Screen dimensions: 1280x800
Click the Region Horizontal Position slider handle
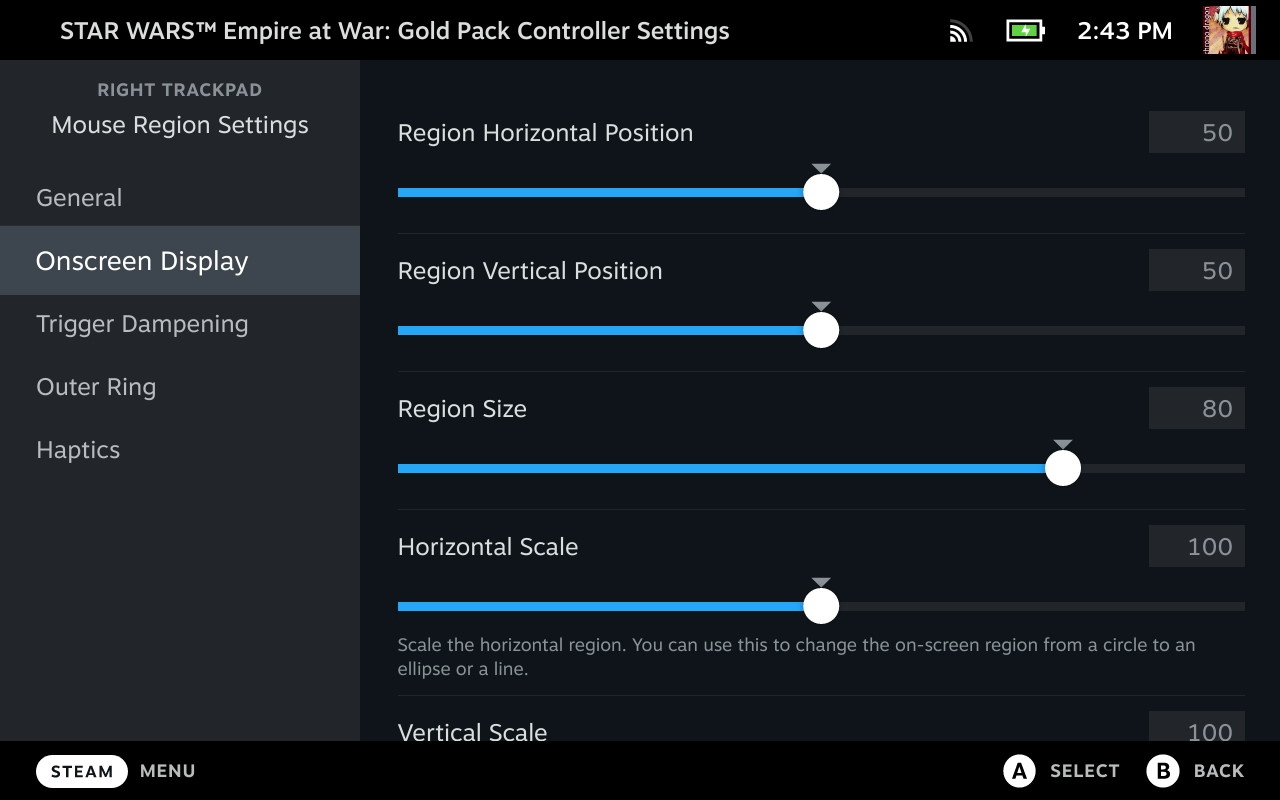(821, 192)
